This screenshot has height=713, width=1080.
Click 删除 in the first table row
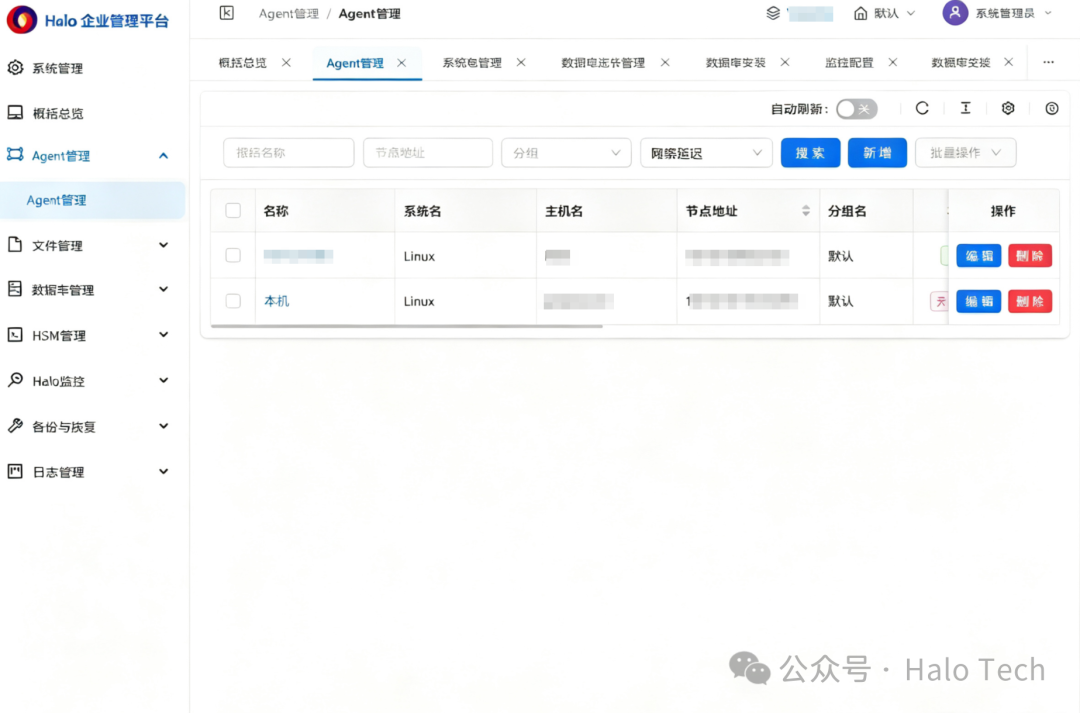1030,256
